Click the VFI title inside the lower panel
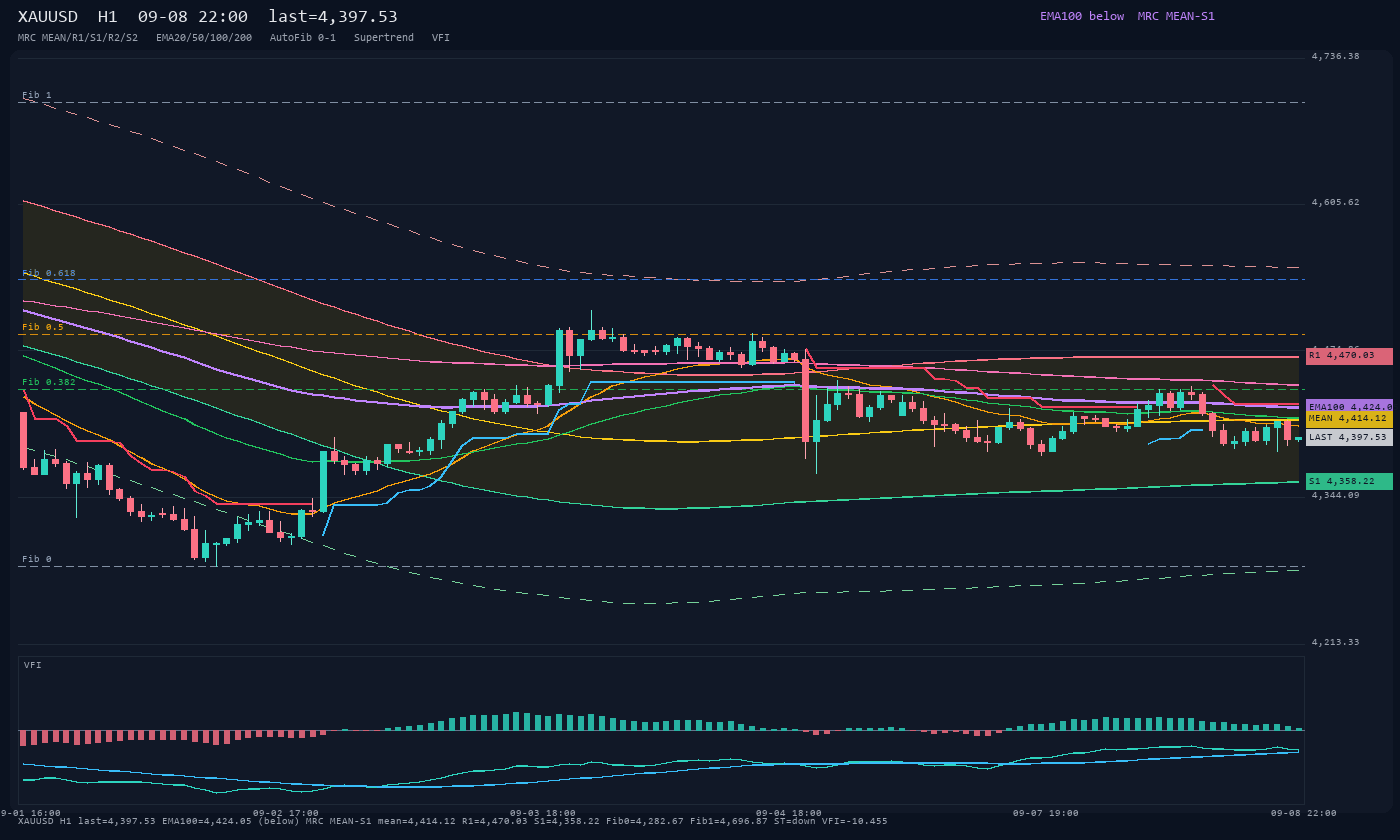This screenshot has width=1400, height=840. [33, 665]
